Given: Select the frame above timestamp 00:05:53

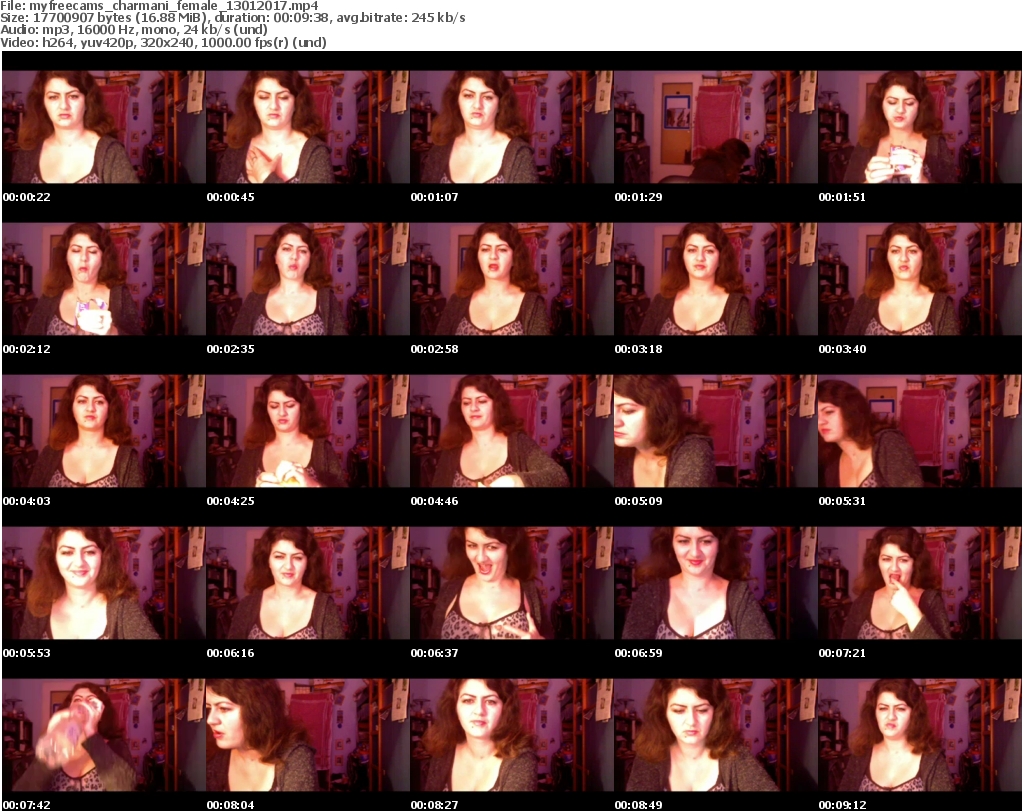Looking at the screenshot, I should [104, 583].
